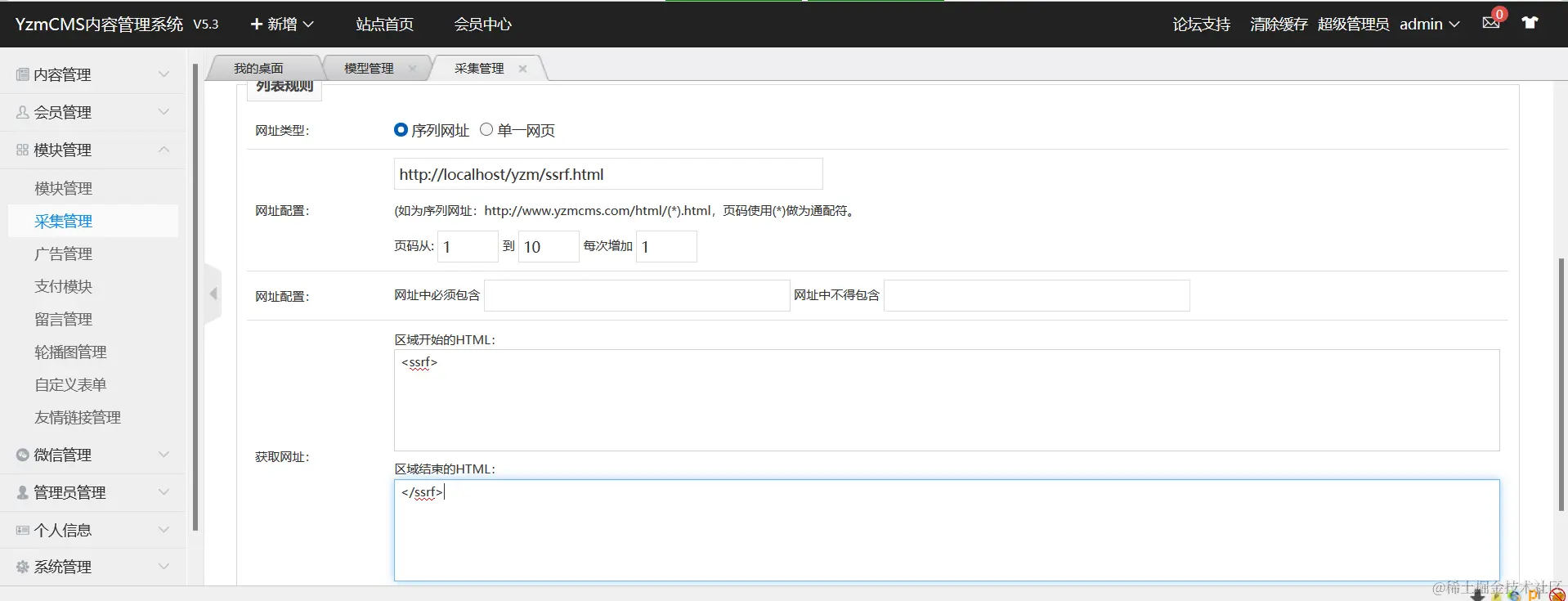
Task: Click the 管理员管理 person icon
Action: pyautogui.click(x=22, y=492)
